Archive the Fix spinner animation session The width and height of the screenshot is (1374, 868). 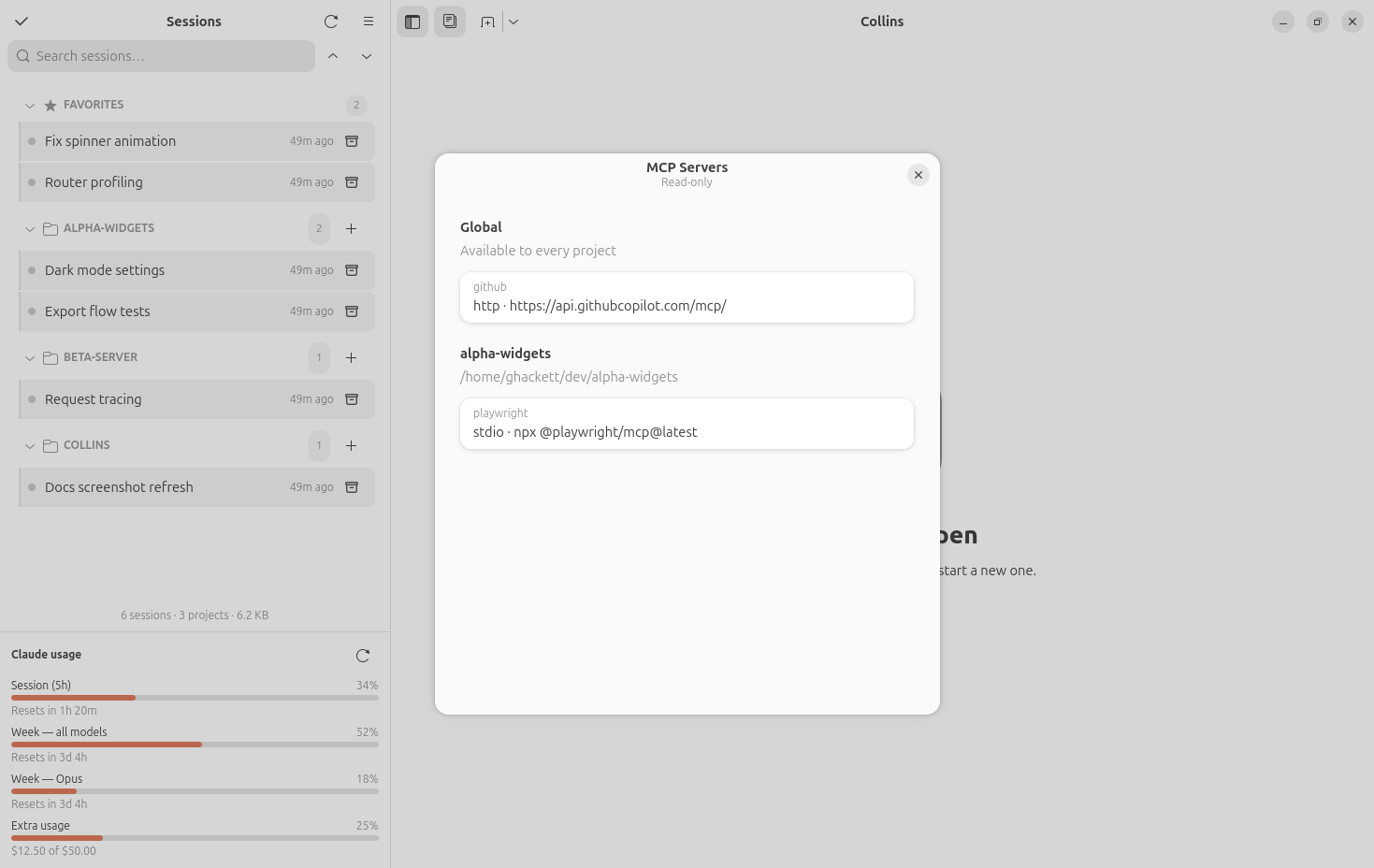tap(352, 141)
